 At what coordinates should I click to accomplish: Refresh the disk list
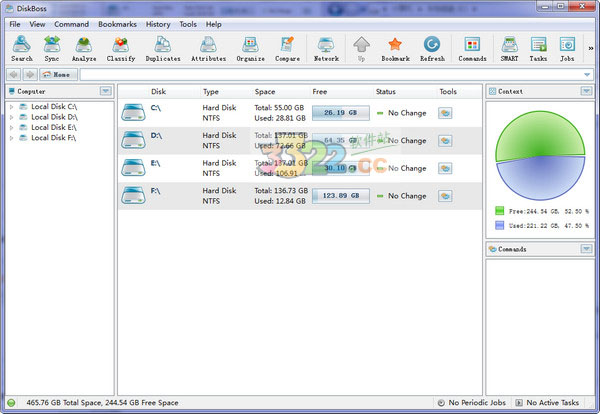[432, 48]
